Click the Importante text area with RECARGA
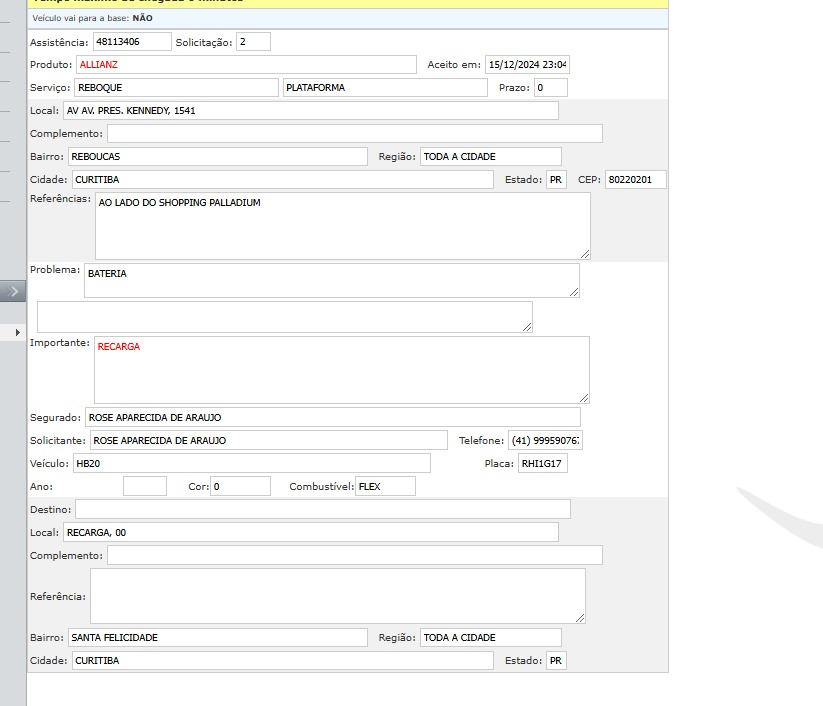This screenshot has height=706, width=823. (x=341, y=370)
